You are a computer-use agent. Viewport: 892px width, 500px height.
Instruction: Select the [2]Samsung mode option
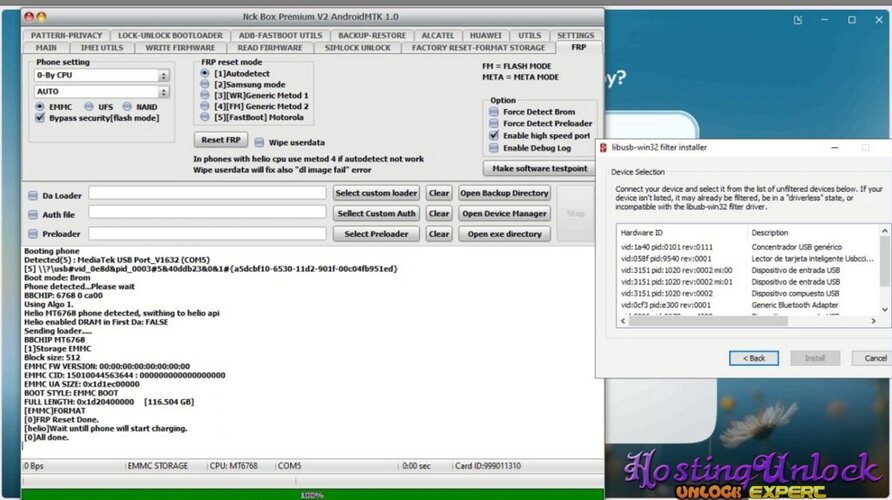(x=205, y=84)
